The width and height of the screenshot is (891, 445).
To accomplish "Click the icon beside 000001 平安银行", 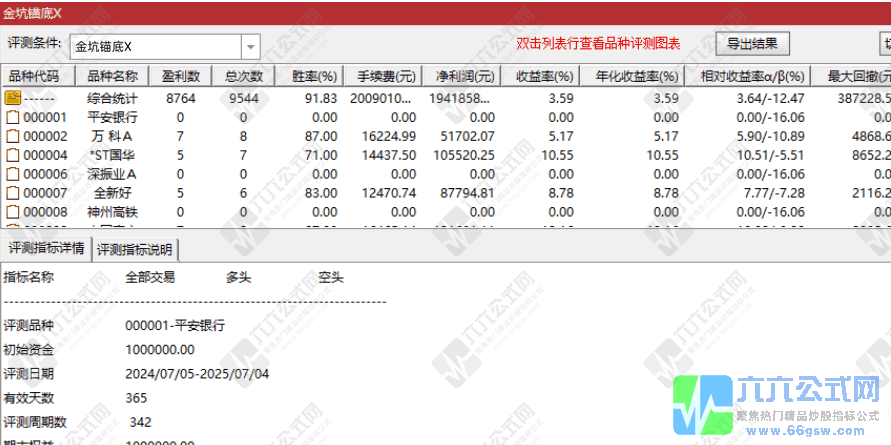I will click(x=13, y=117).
